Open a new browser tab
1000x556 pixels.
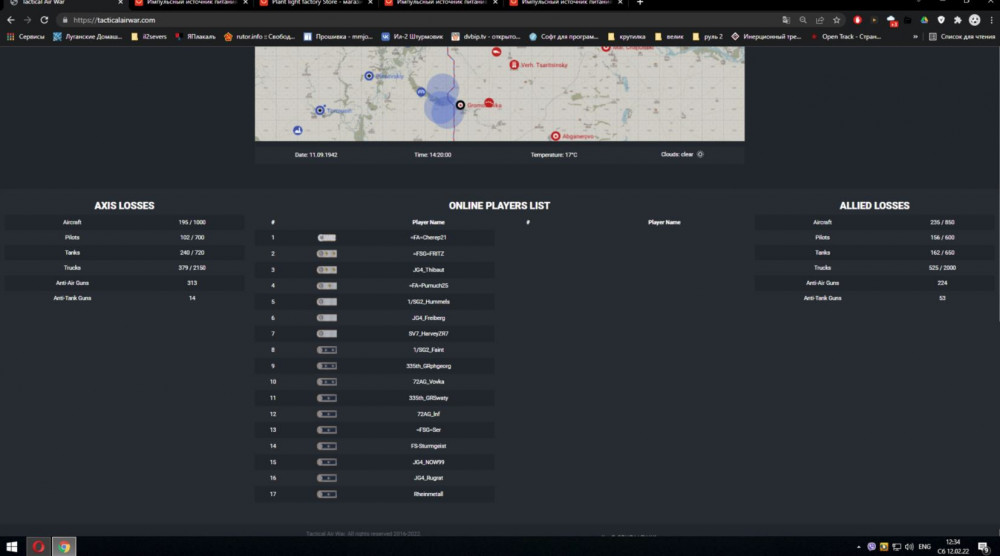tap(640, 3)
